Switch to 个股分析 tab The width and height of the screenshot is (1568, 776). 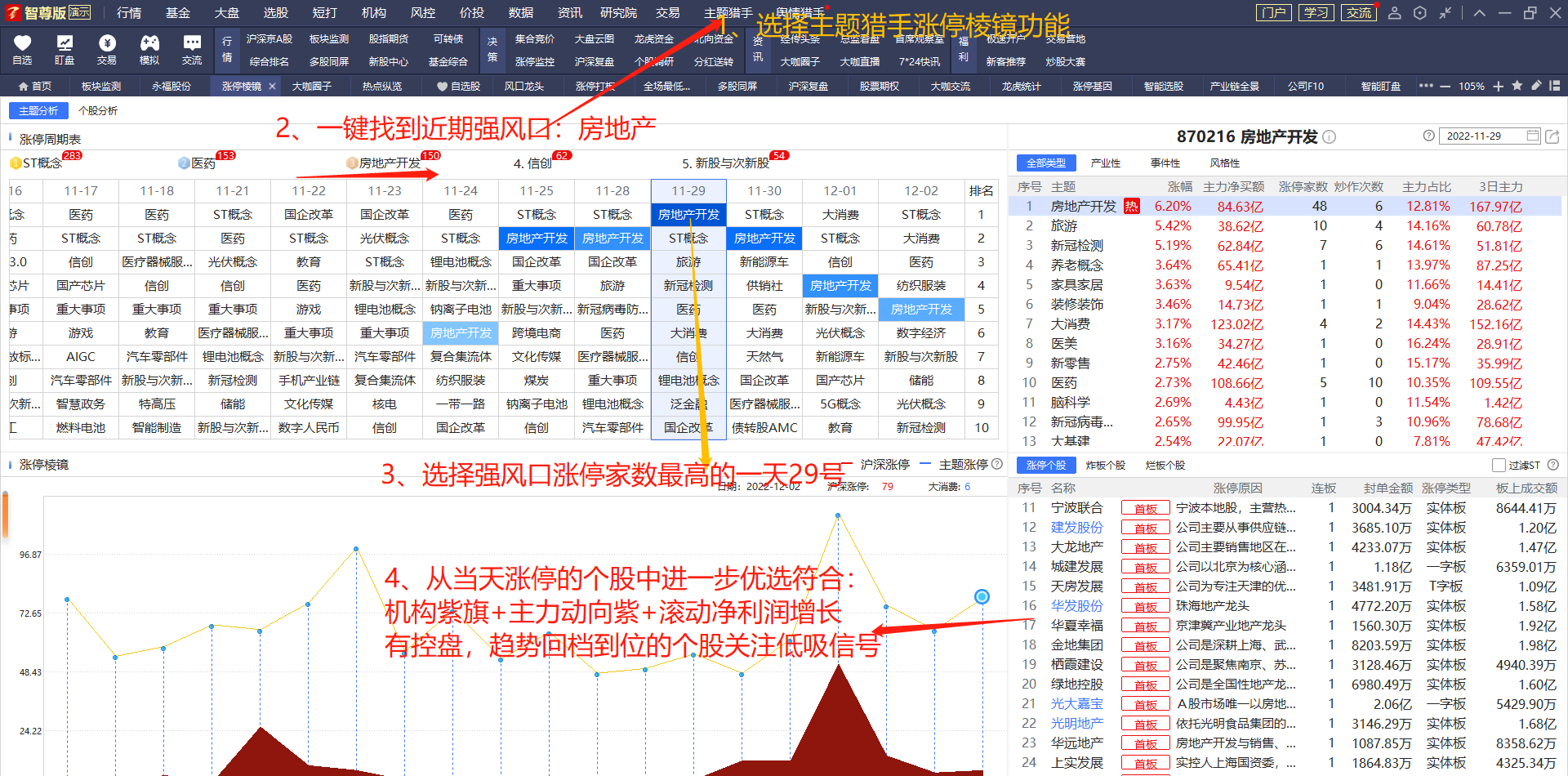coord(98,111)
